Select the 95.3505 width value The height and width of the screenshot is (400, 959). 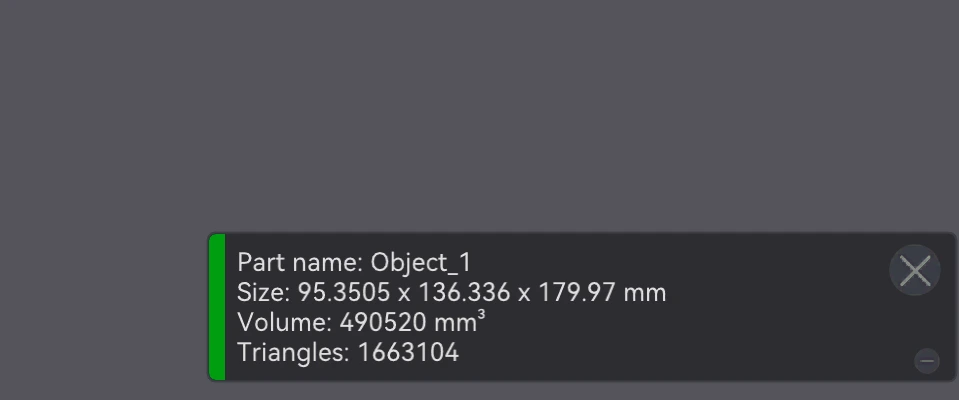click(x=344, y=292)
